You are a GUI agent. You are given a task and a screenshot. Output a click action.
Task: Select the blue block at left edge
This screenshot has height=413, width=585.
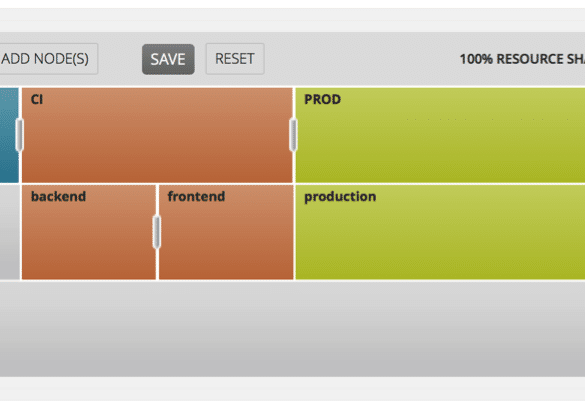9,135
